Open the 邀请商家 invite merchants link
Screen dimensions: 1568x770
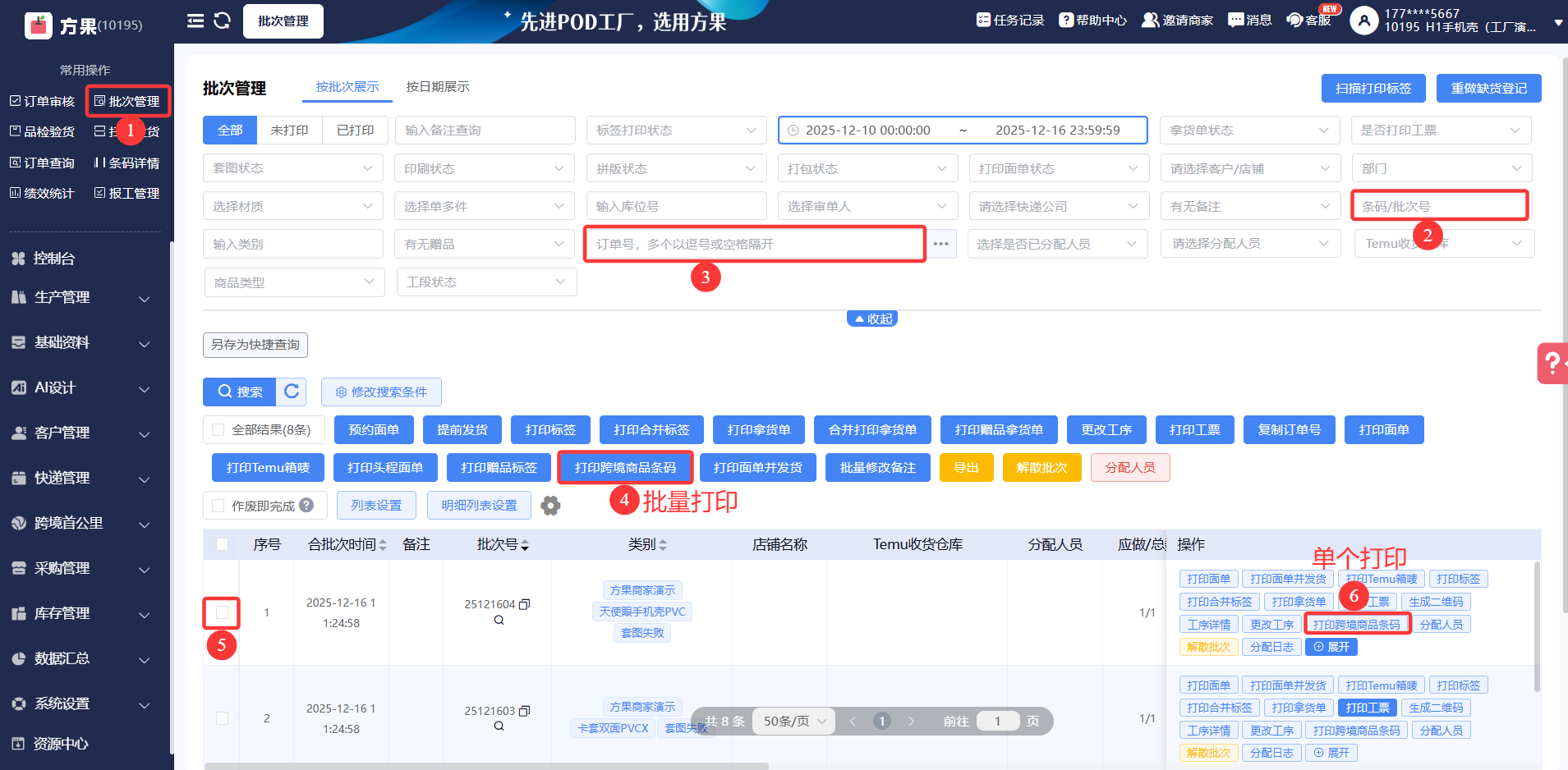1177,21
